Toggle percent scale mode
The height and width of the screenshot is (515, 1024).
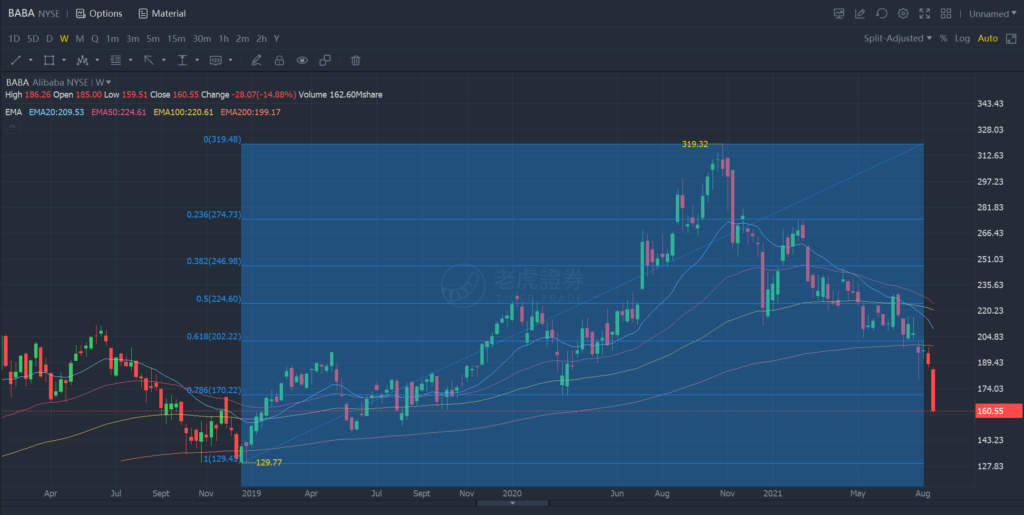pyautogui.click(x=943, y=39)
